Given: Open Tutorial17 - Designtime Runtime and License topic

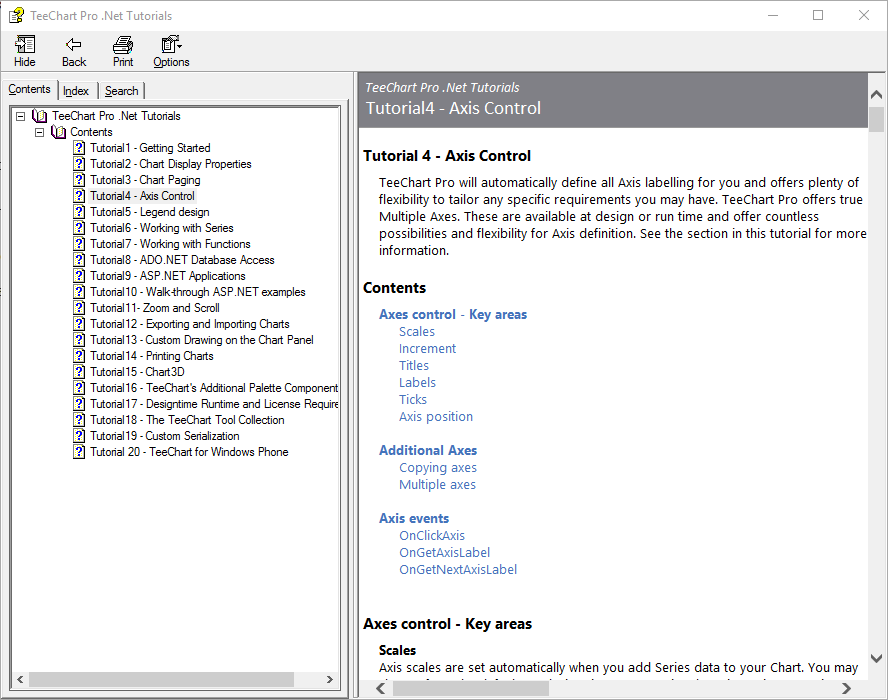Looking at the screenshot, I should tap(214, 404).
